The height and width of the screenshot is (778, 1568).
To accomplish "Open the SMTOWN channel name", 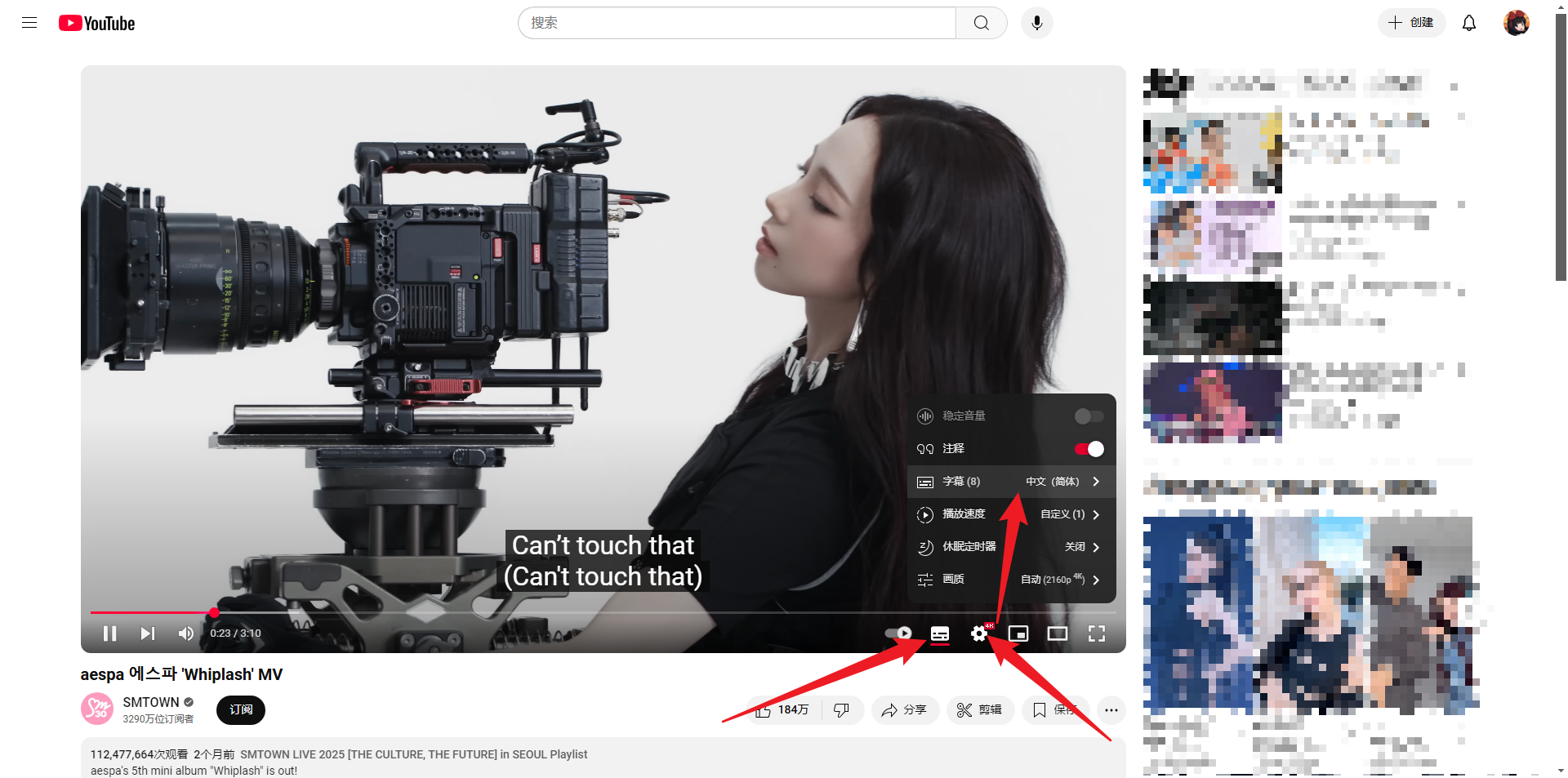I will pos(151,702).
